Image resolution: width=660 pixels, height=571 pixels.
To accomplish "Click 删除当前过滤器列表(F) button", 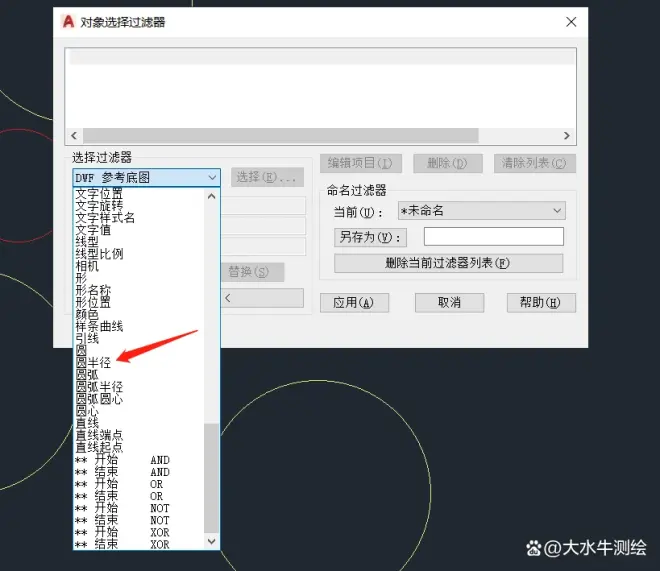I will tap(448, 263).
